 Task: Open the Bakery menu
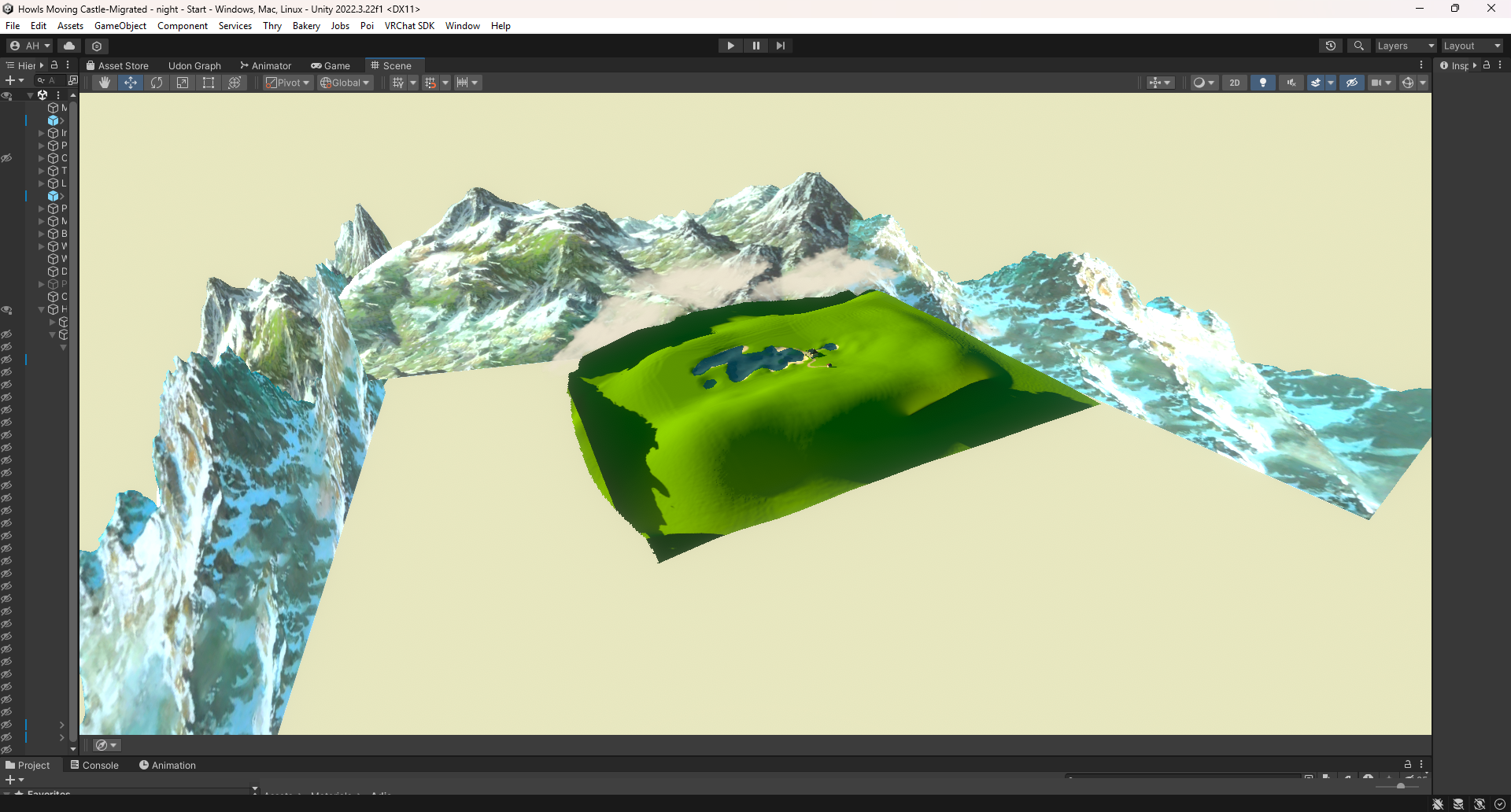tap(306, 26)
